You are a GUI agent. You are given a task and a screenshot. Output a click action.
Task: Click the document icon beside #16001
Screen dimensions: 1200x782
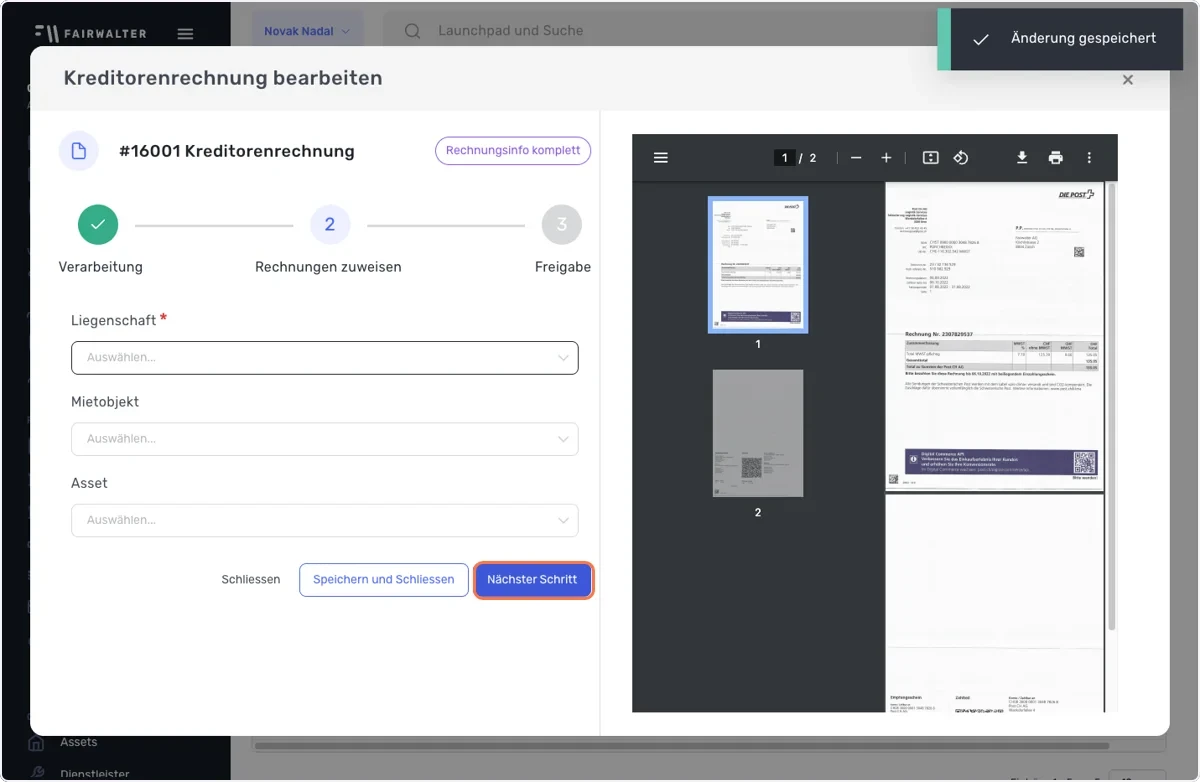(x=78, y=151)
